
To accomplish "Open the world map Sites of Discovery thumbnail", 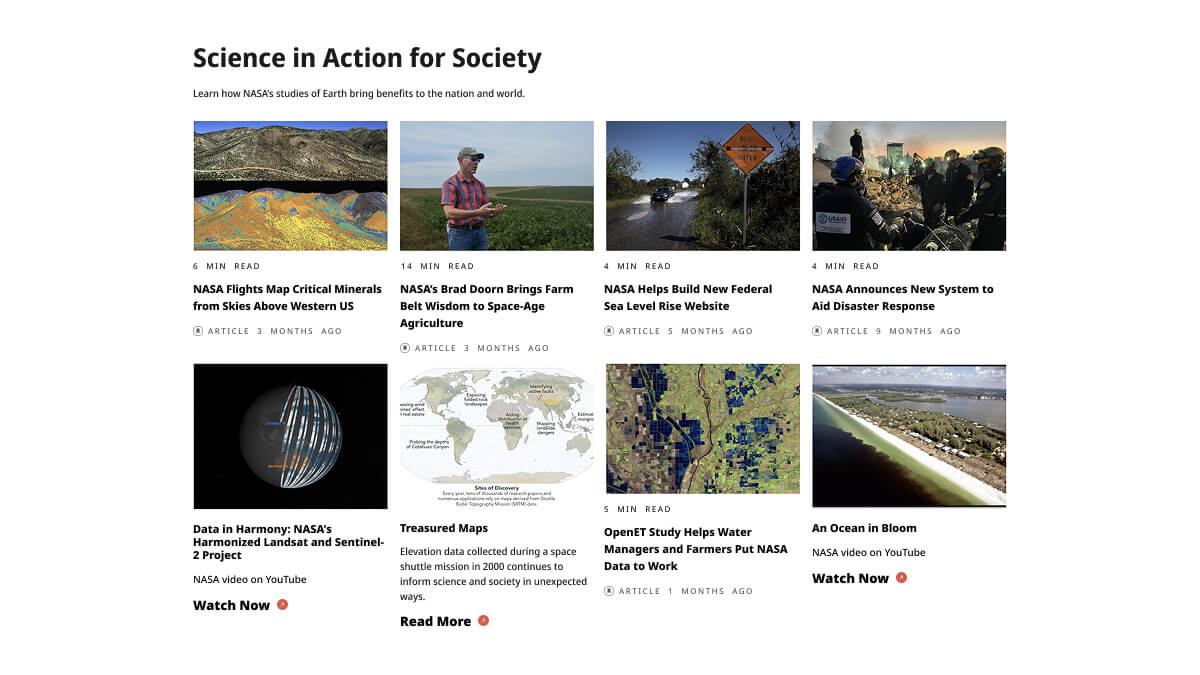I will [497, 437].
